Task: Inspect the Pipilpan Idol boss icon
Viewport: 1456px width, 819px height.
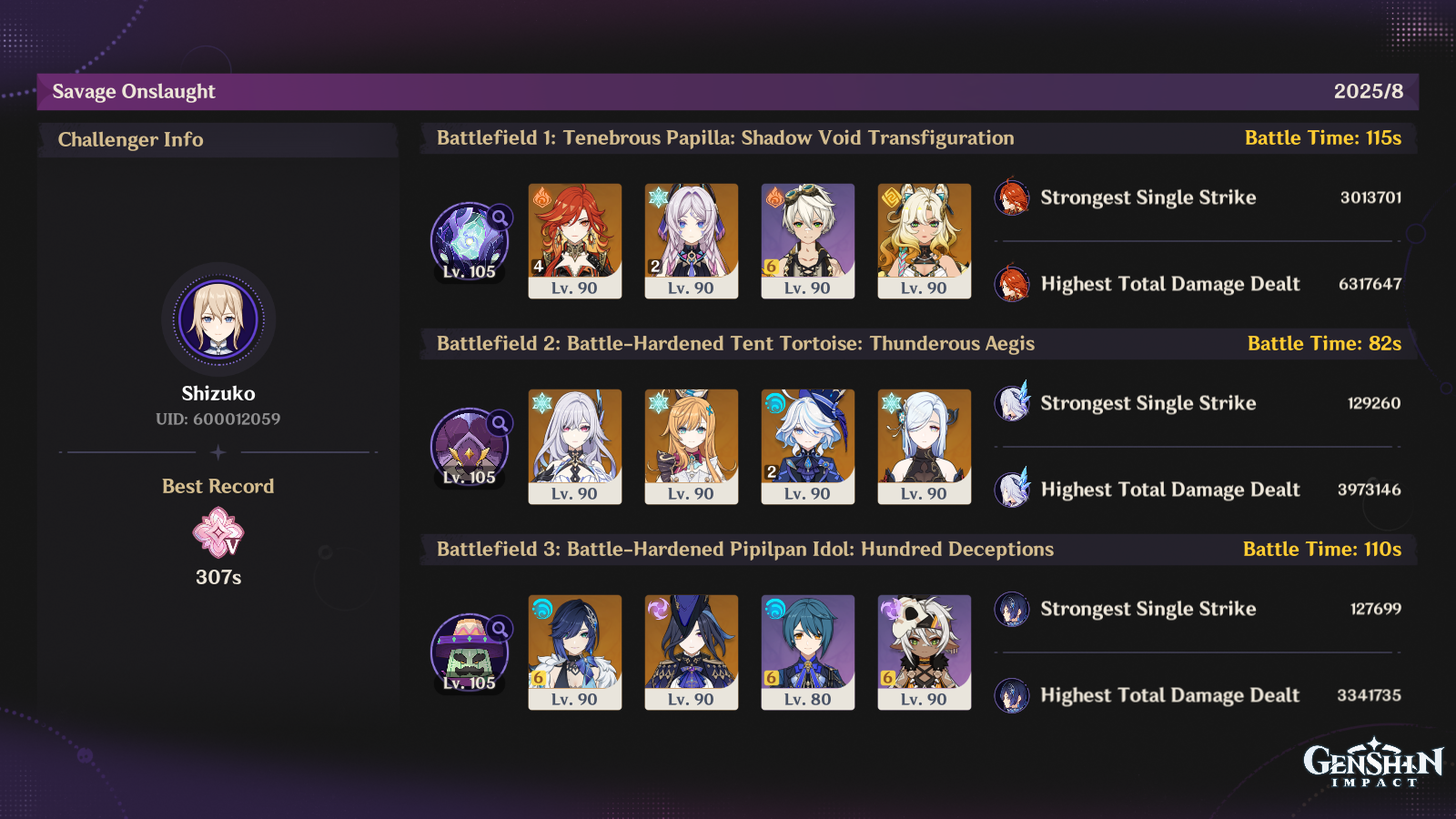Action: [x=470, y=652]
